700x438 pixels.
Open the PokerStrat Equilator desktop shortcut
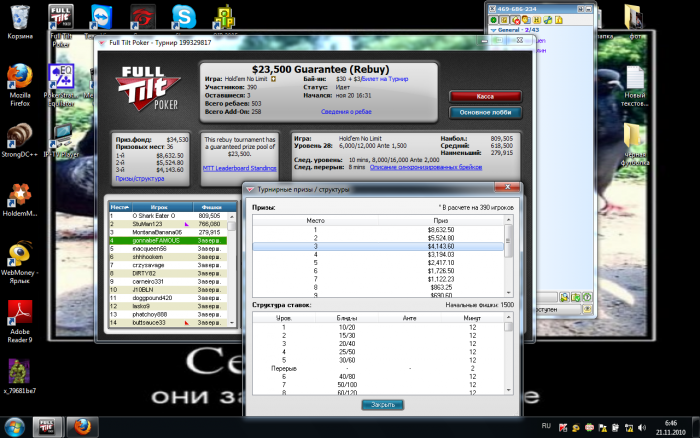click(61, 85)
